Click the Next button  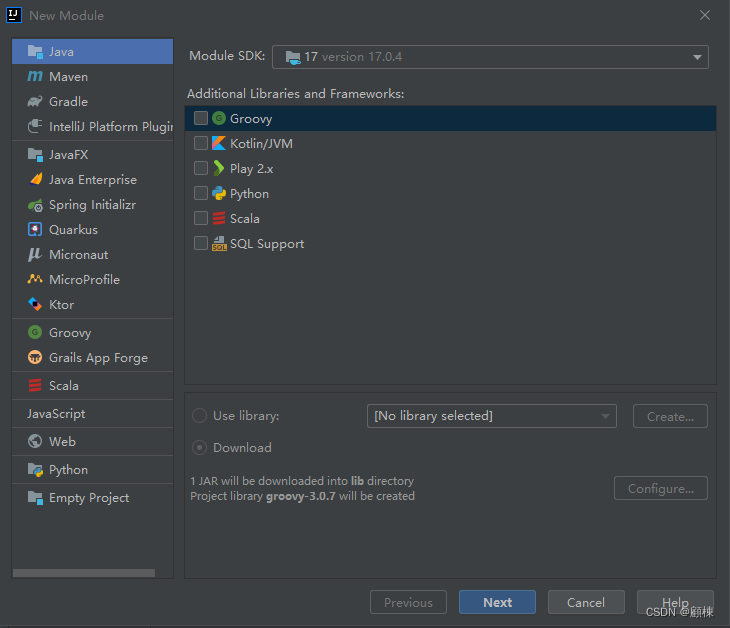(497, 602)
